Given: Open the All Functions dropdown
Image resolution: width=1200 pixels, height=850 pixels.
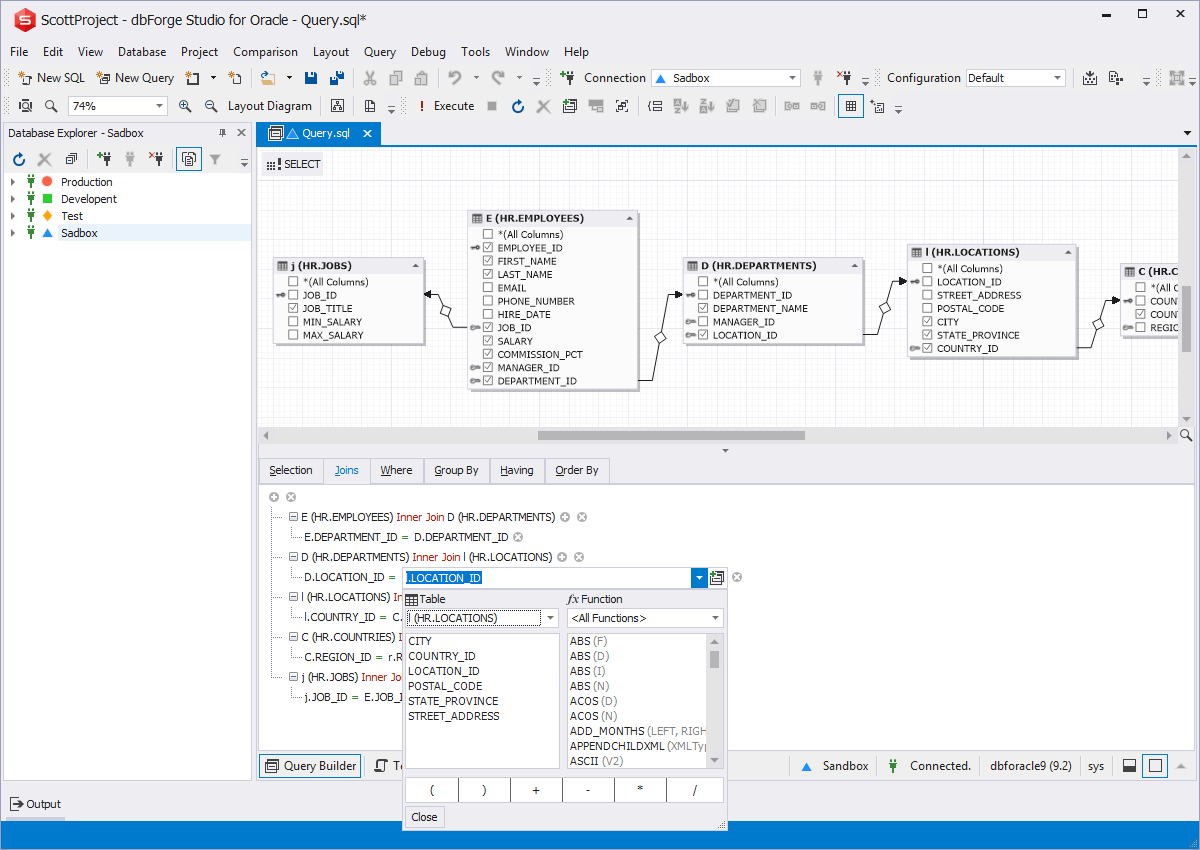Looking at the screenshot, I should point(715,618).
